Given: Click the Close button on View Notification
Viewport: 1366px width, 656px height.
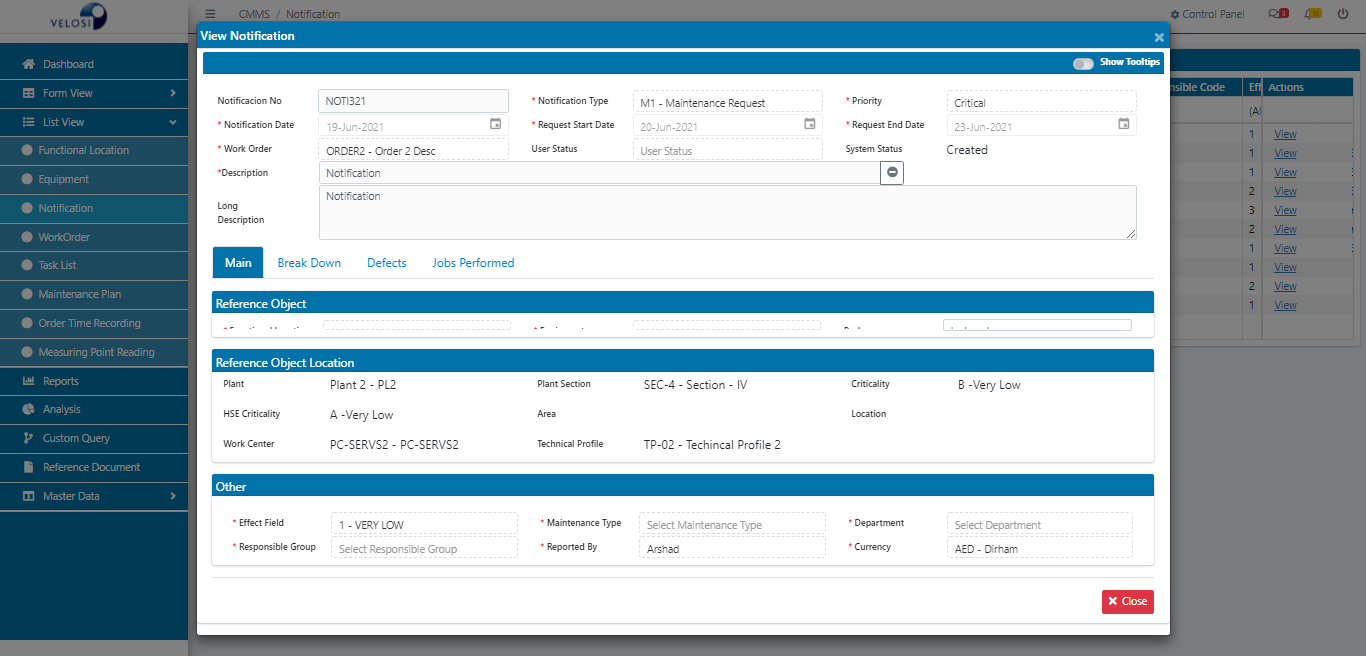Looking at the screenshot, I should coord(1127,601).
